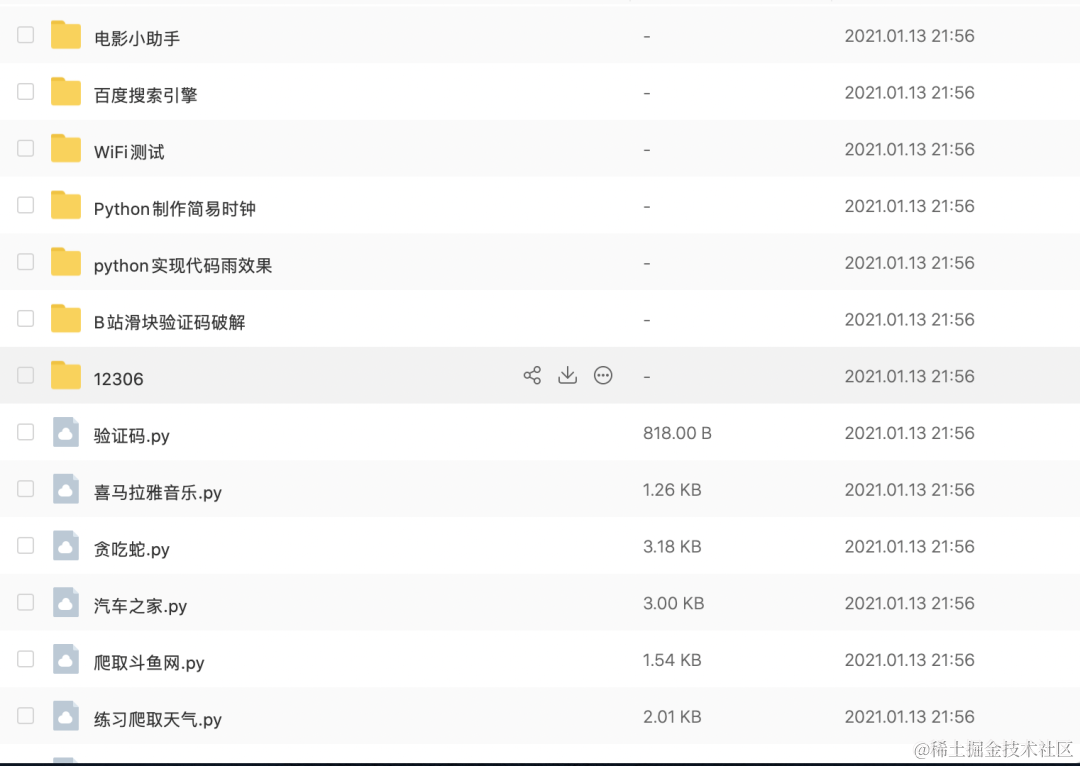This screenshot has height=766, width=1080.
Task: Select the 汽车之家.py checkbox
Action: pos(25,602)
